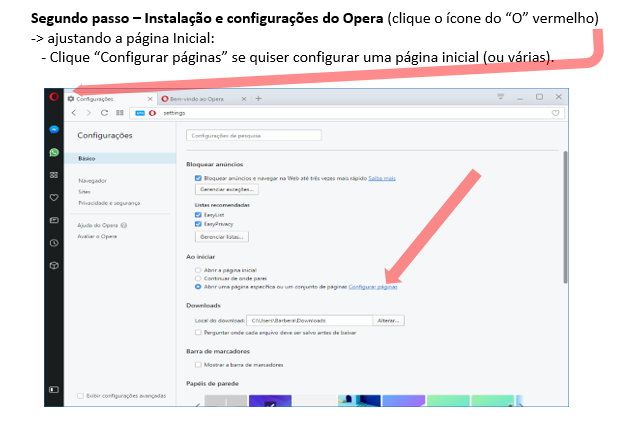Select Privacidade e segurança section
Viewport: 627px width, 423px height.
pos(109,203)
